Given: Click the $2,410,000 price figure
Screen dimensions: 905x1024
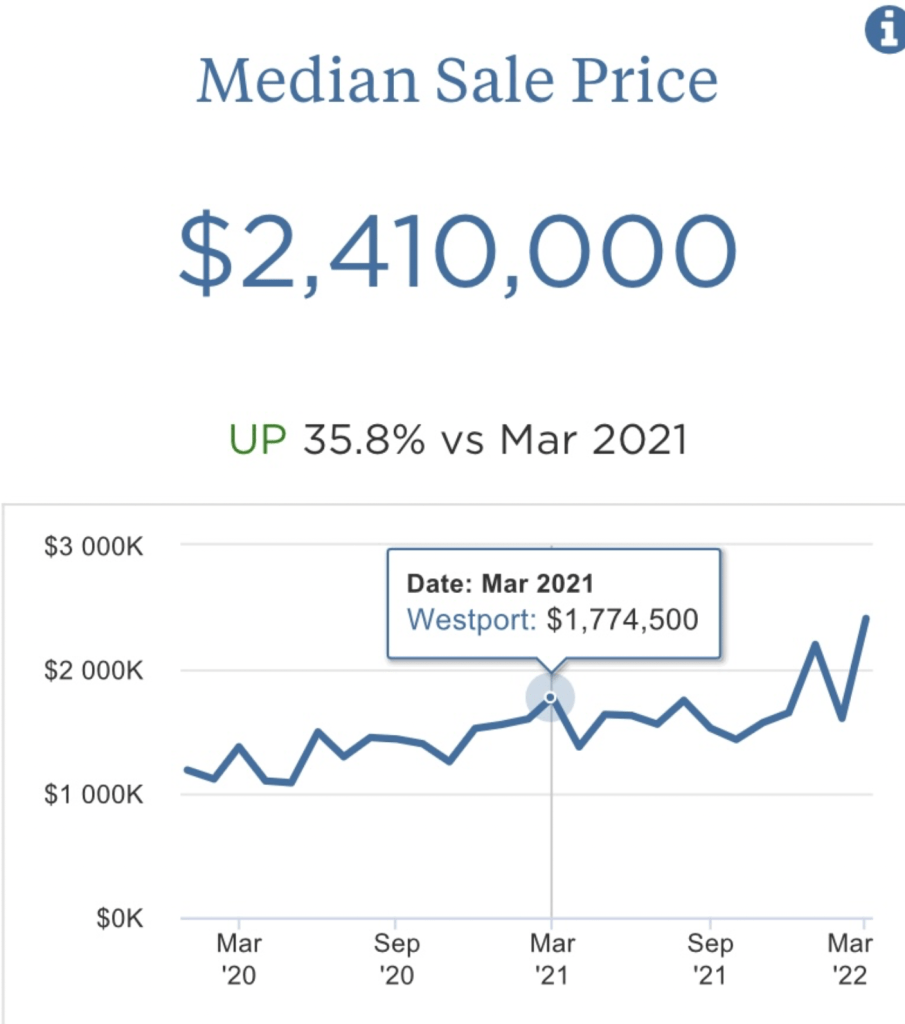Looking at the screenshot, I should click(457, 250).
